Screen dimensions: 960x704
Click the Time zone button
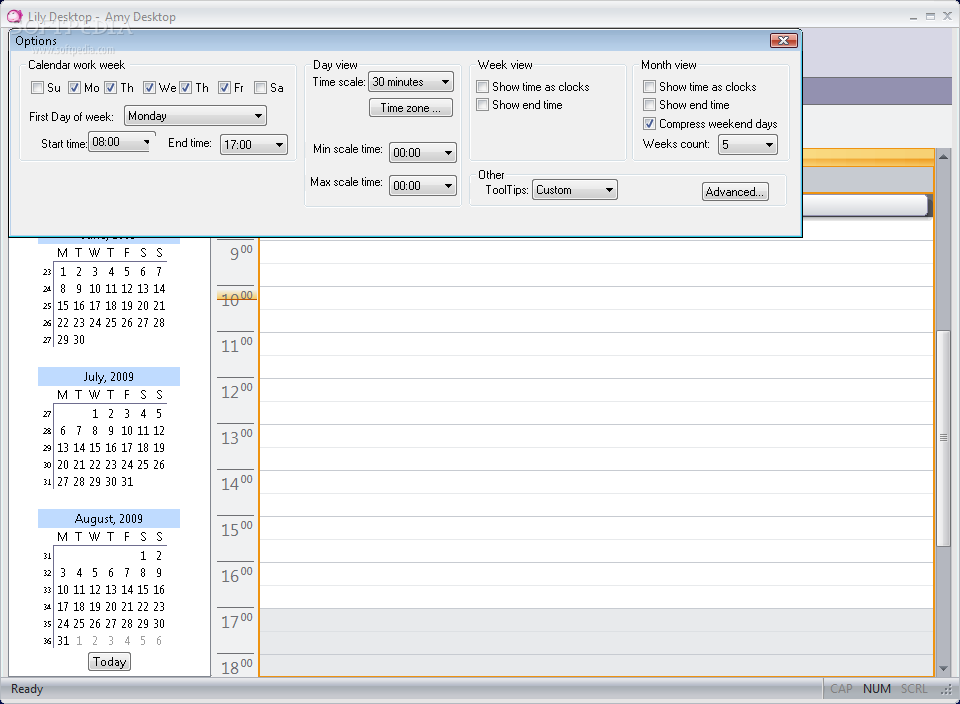point(411,108)
